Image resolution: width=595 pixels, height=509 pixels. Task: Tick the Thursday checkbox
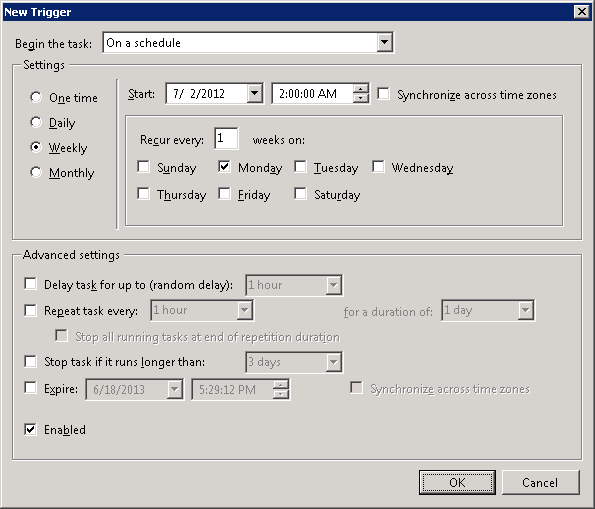coord(143,194)
